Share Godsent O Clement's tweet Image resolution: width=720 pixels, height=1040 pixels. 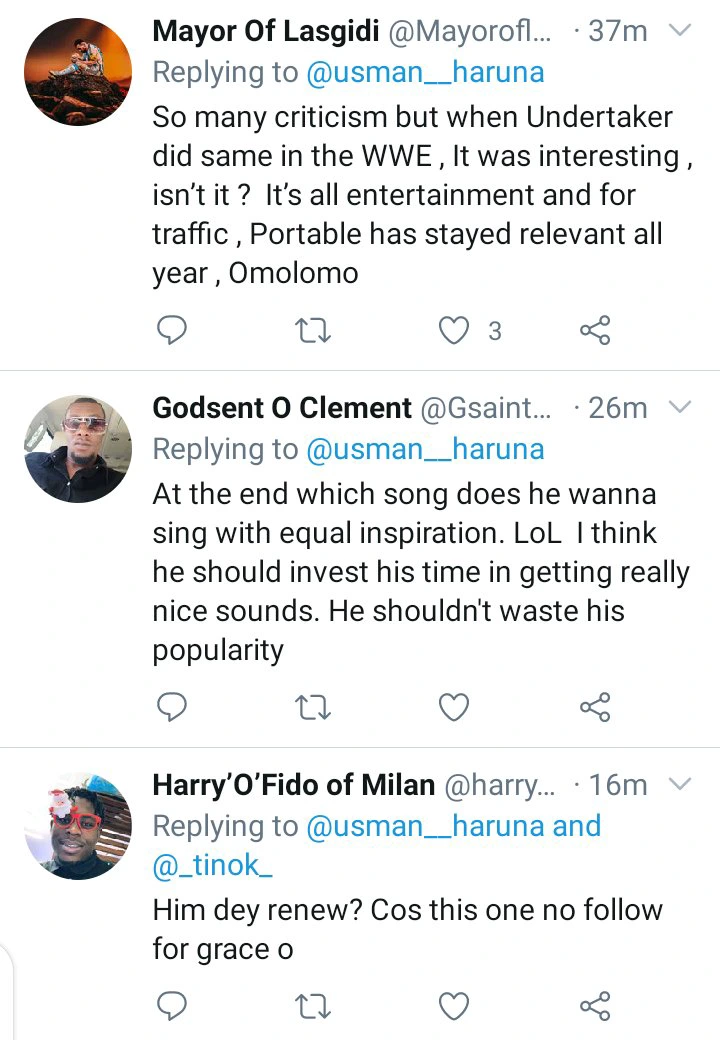pos(595,707)
